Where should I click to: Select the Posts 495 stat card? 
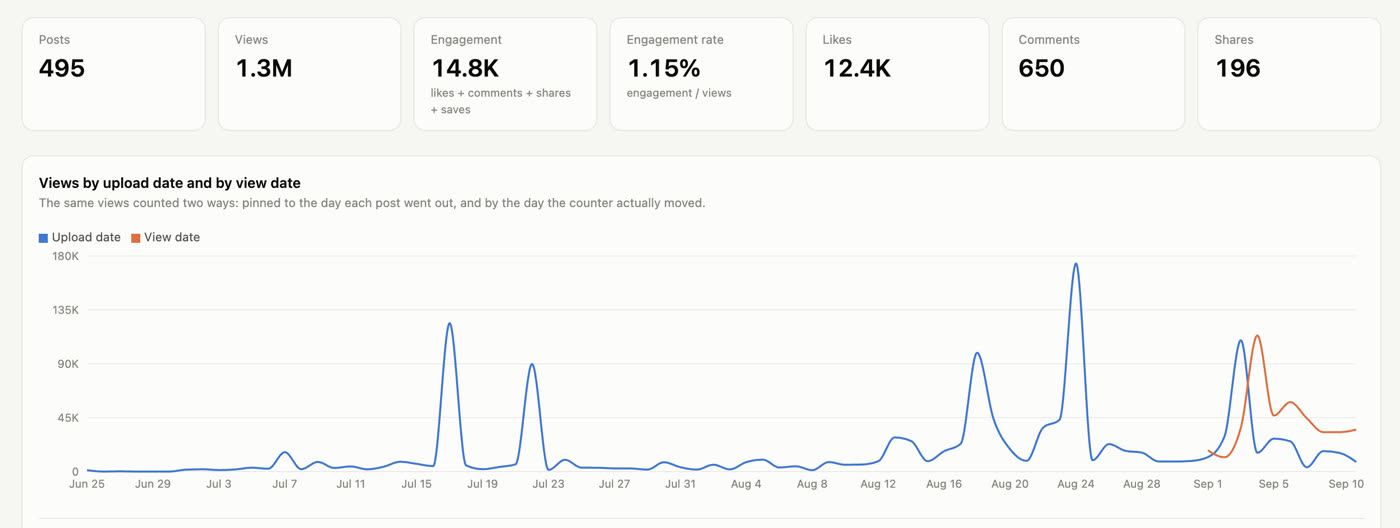coord(114,74)
